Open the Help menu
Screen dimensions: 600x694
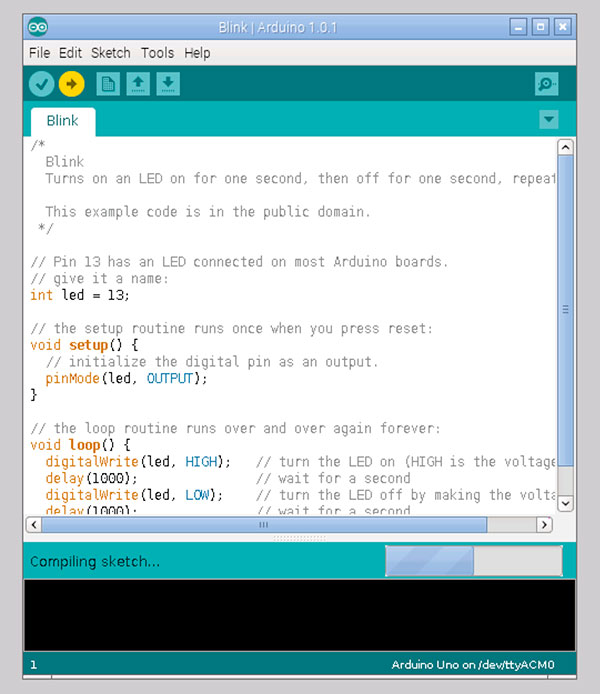pos(197,53)
